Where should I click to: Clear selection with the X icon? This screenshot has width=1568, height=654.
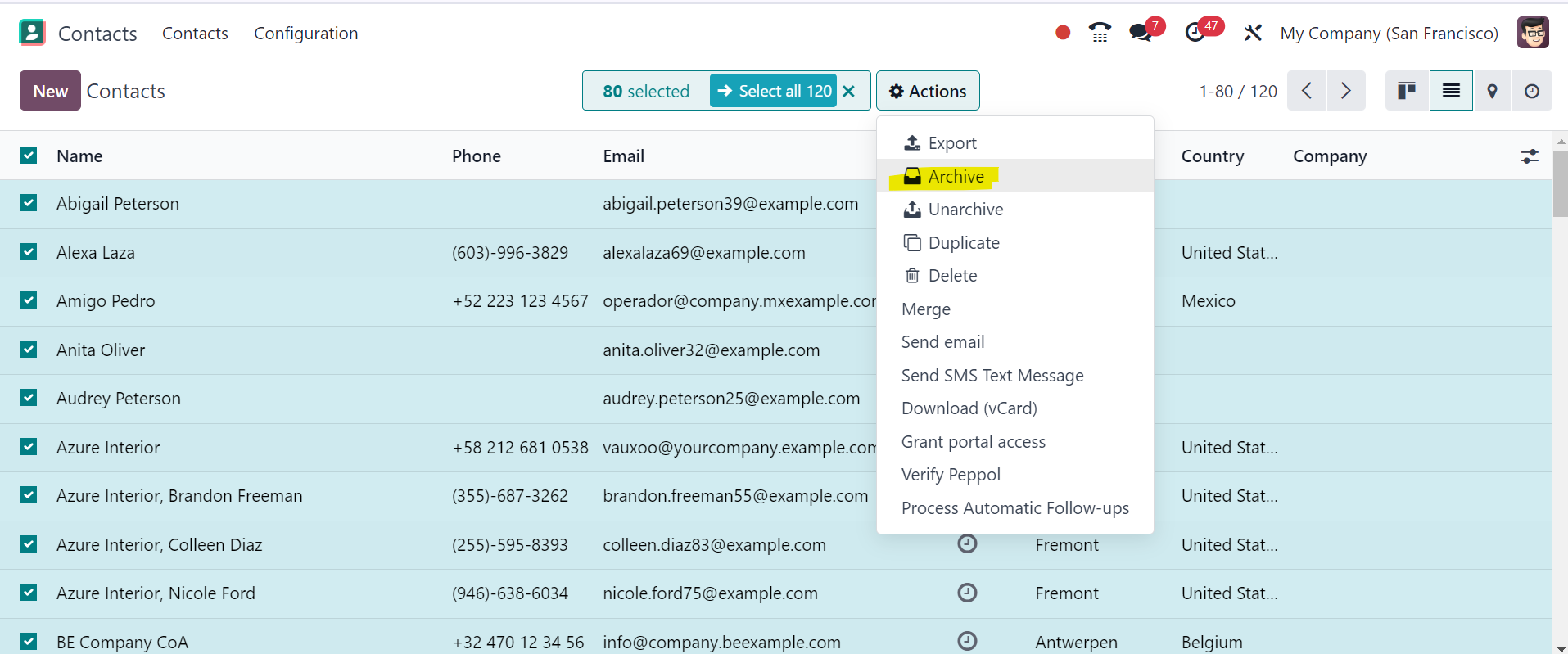pyautogui.click(x=849, y=91)
